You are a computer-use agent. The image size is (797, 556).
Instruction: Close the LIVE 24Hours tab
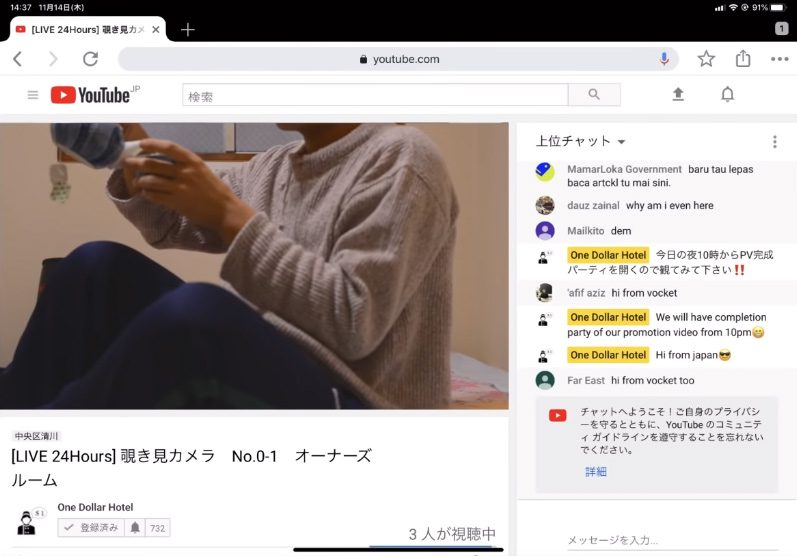[156, 29]
